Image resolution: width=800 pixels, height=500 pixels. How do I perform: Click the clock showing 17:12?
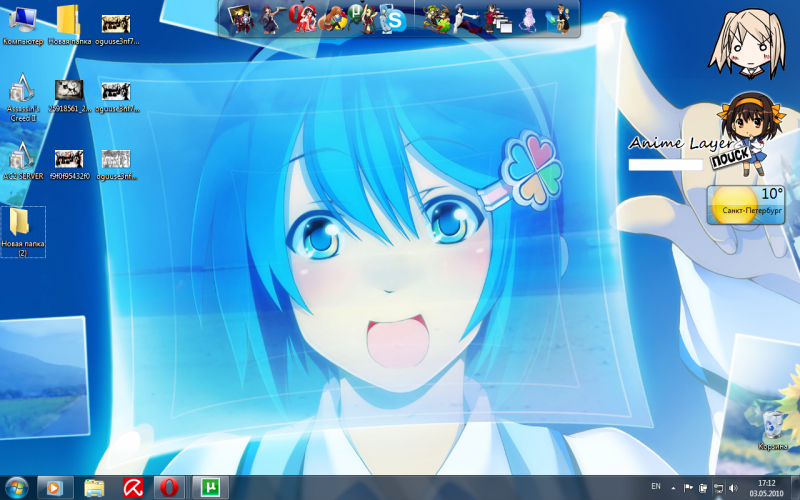[x=766, y=488]
